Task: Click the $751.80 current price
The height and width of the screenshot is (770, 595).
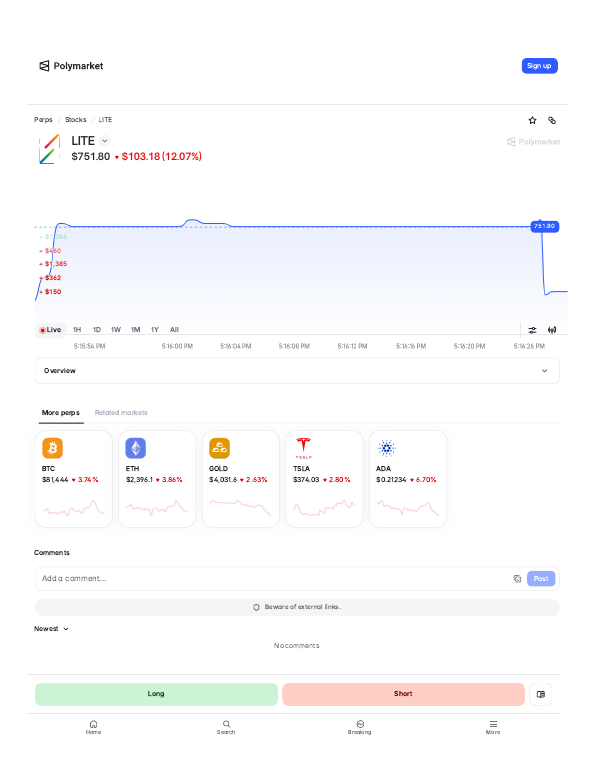Action: tap(91, 157)
